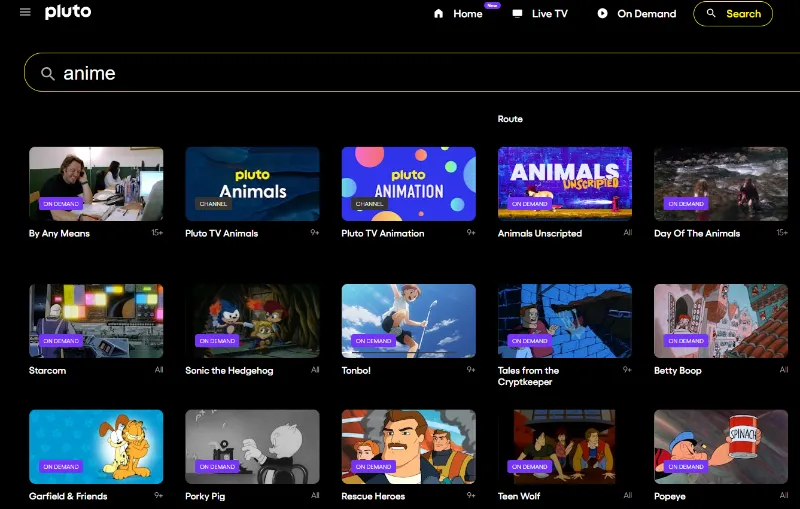This screenshot has height=509, width=800.
Task: Open the Popeye thumbnail
Action: coord(720,446)
